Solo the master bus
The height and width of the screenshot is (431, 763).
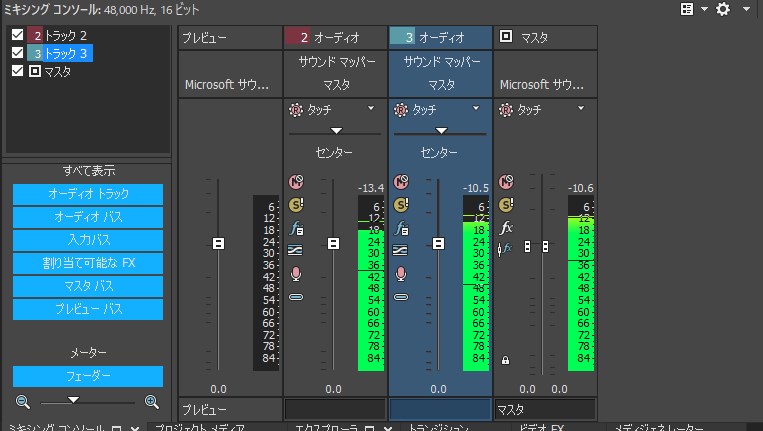[506, 205]
